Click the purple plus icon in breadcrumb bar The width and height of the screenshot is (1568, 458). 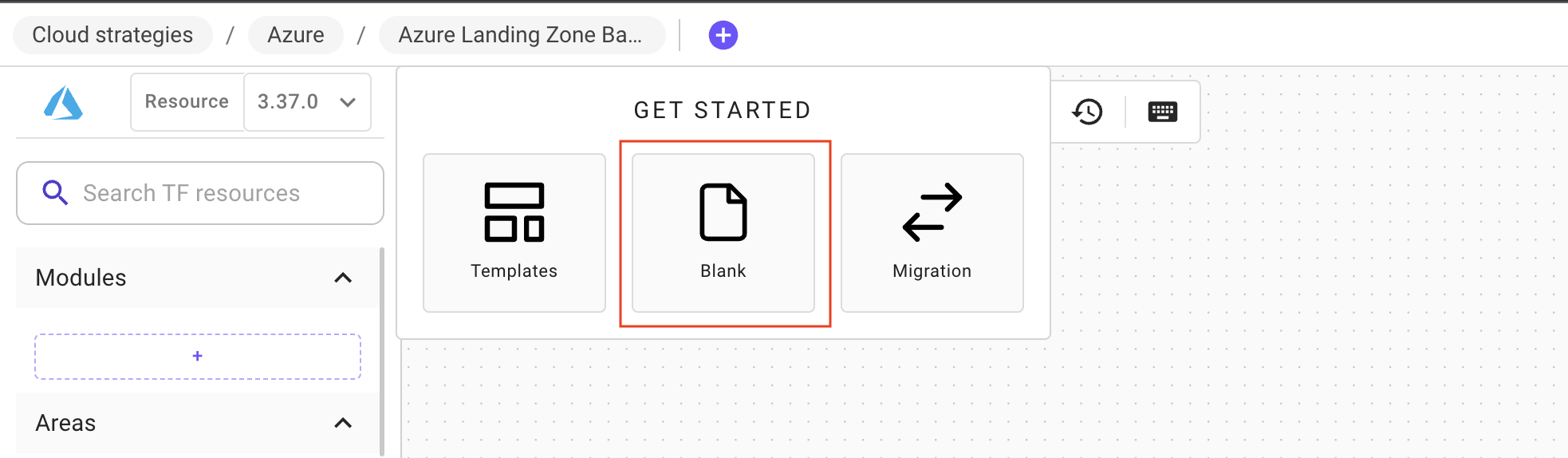pyautogui.click(x=723, y=35)
